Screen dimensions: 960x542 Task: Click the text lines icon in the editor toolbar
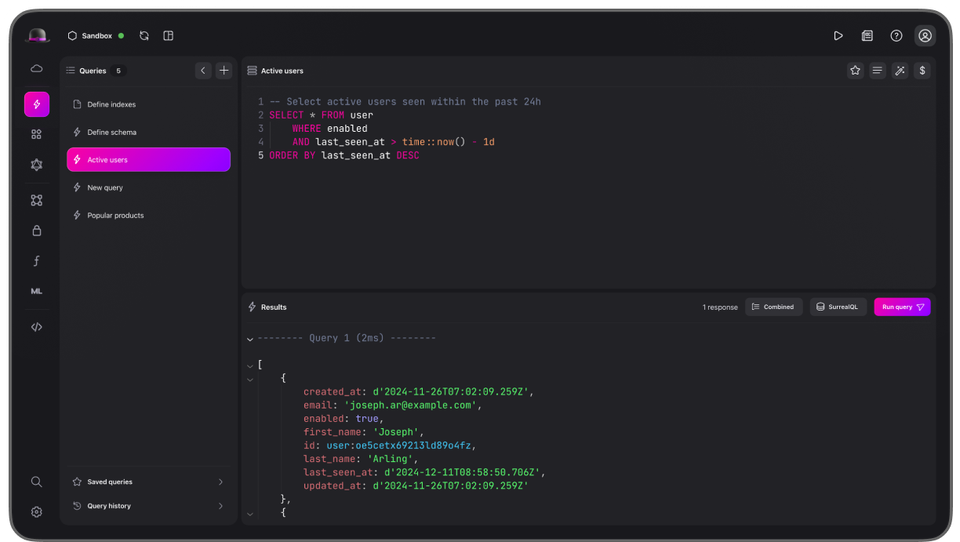coord(877,71)
